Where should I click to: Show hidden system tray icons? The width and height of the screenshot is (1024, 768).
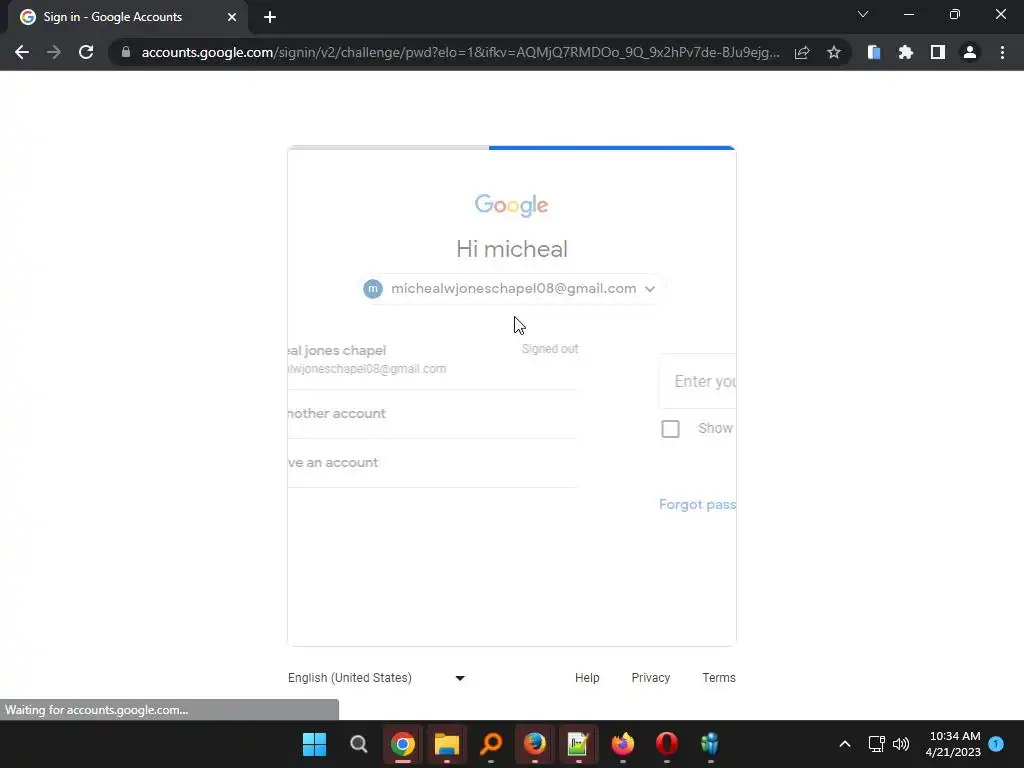pyautogui.click(x=844, y=744)
